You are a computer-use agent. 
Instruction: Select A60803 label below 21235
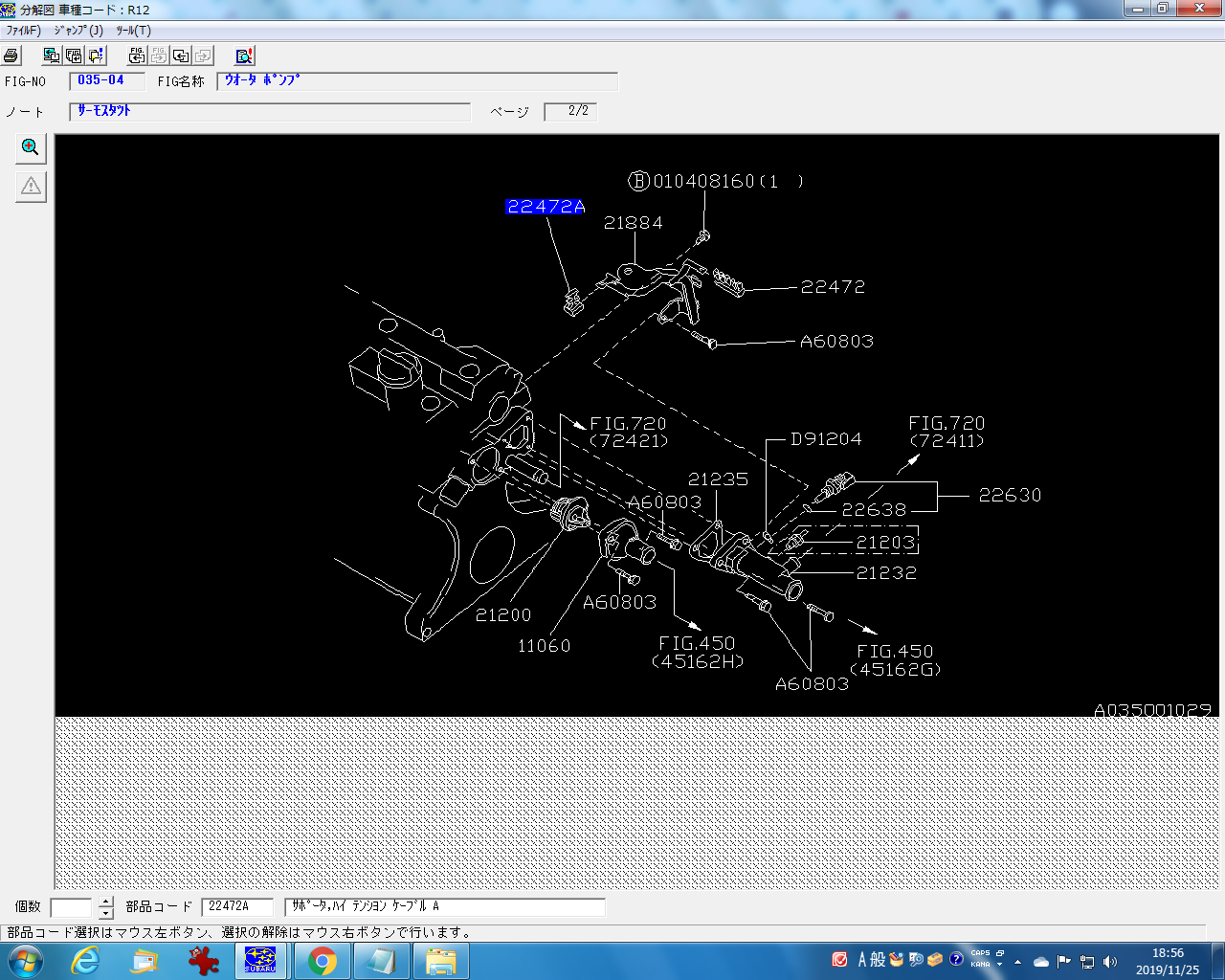tap(665, 501)
